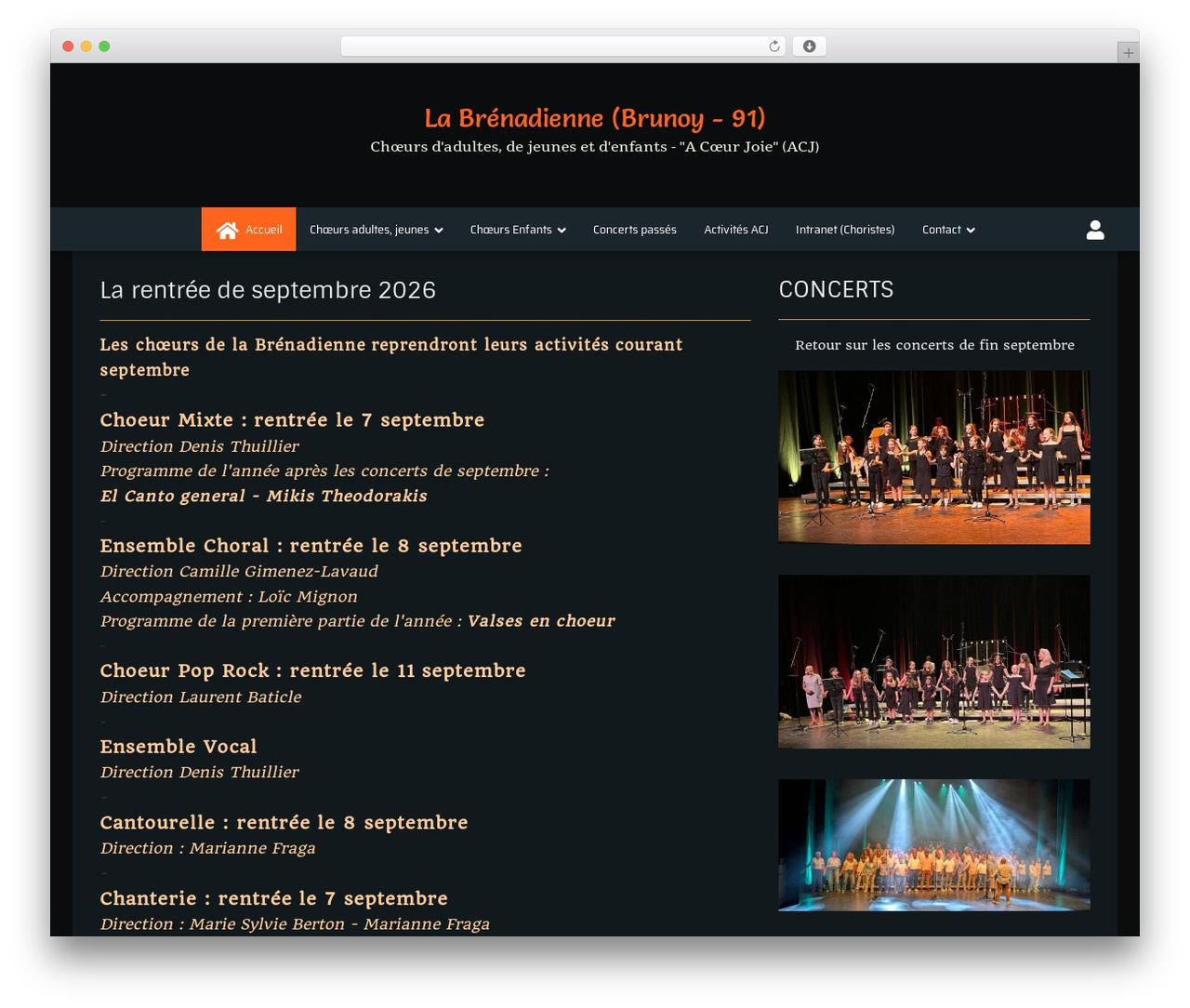Click the La Brénadienne (Brunoy - 91) title
The height and width of the screenshot is (1008, 1190).
click(x=595, y=118)
